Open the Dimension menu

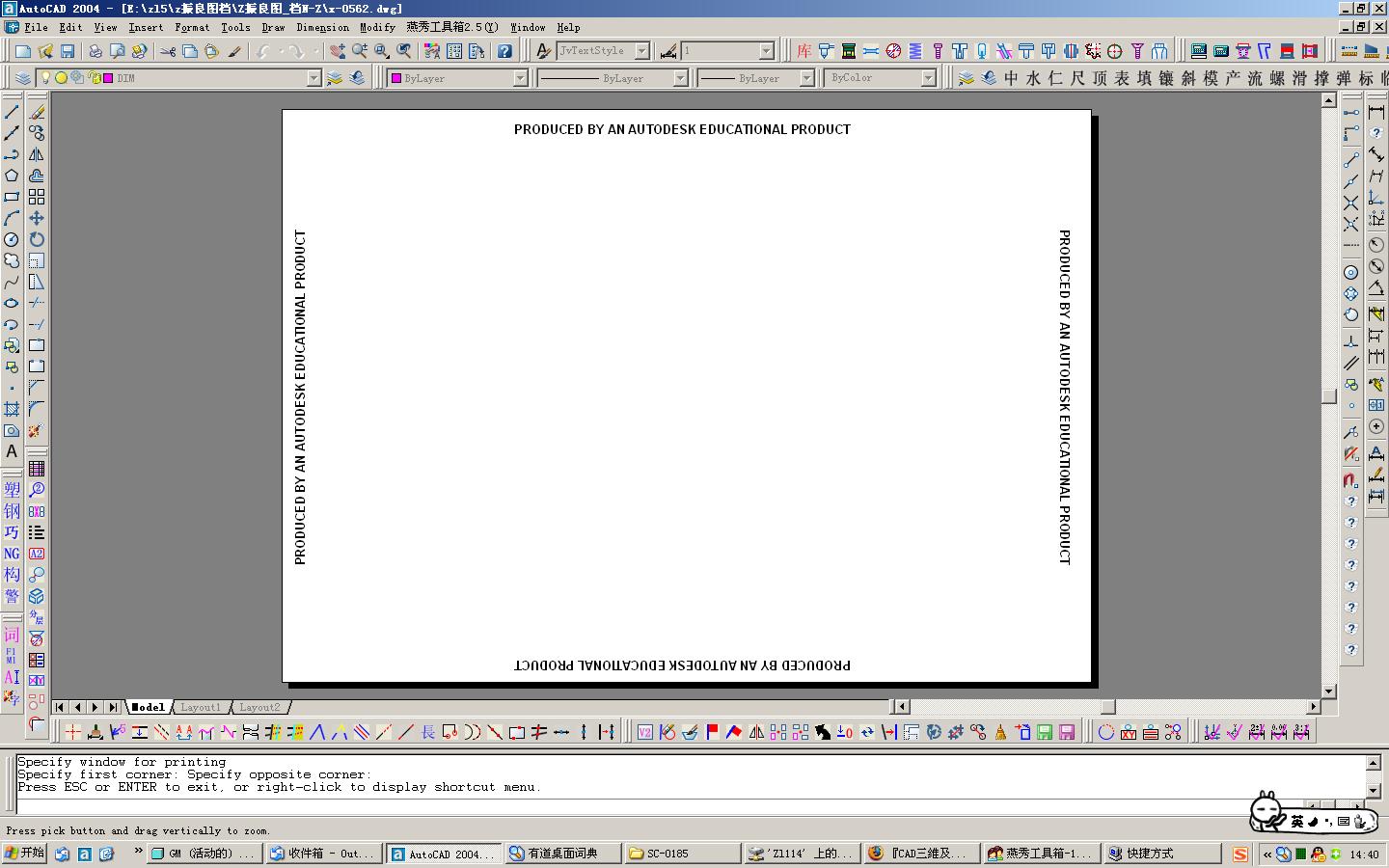click(322, 27)
